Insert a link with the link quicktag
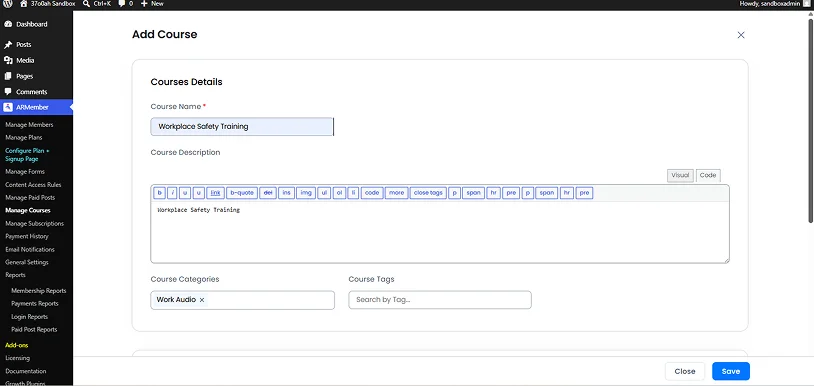The height and width of the screenshot is (386, 814). pyautogui.click(x=215, y=193)
